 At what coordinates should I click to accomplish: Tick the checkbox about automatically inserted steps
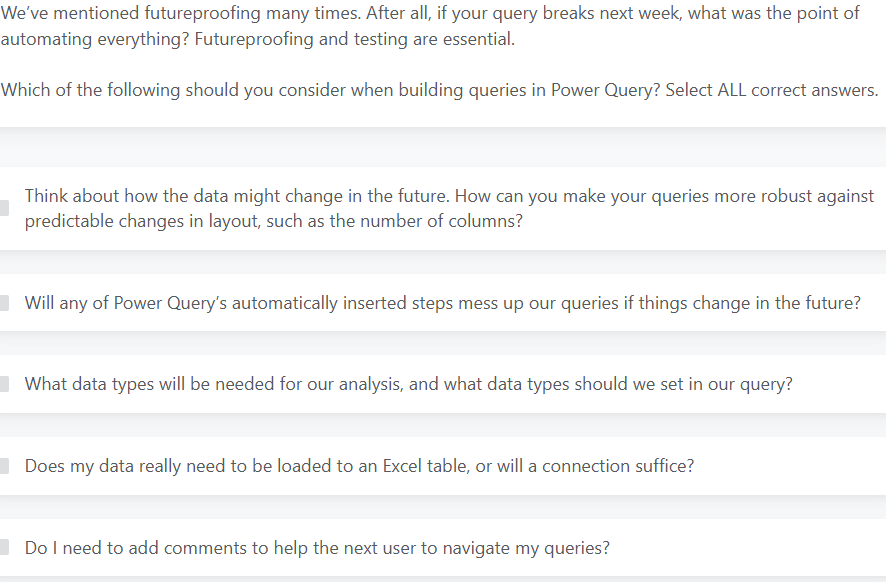(x=4, y=302)
